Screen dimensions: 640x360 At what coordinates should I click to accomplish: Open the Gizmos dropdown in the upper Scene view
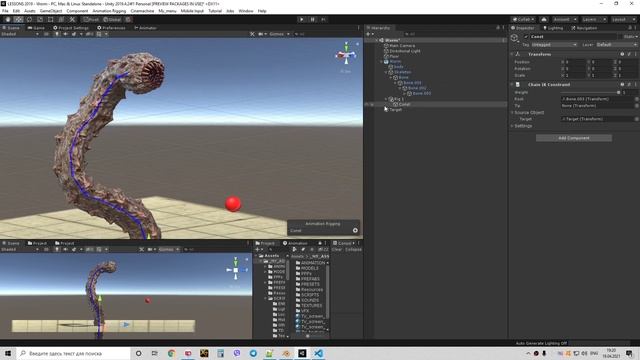click(279, 34)
